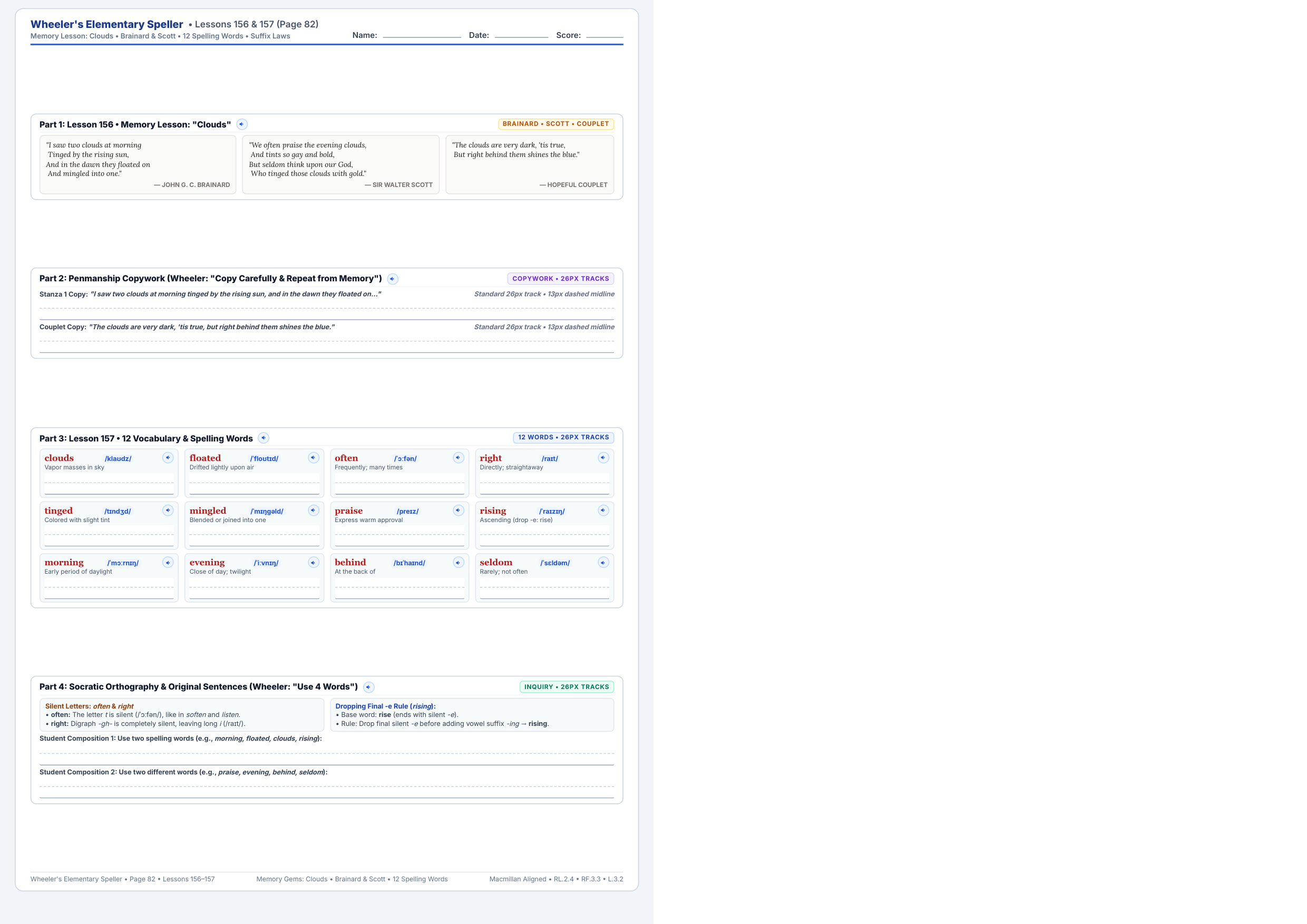
Task: Click the Student Composition 1 writing line
Action: pos(327,754)
